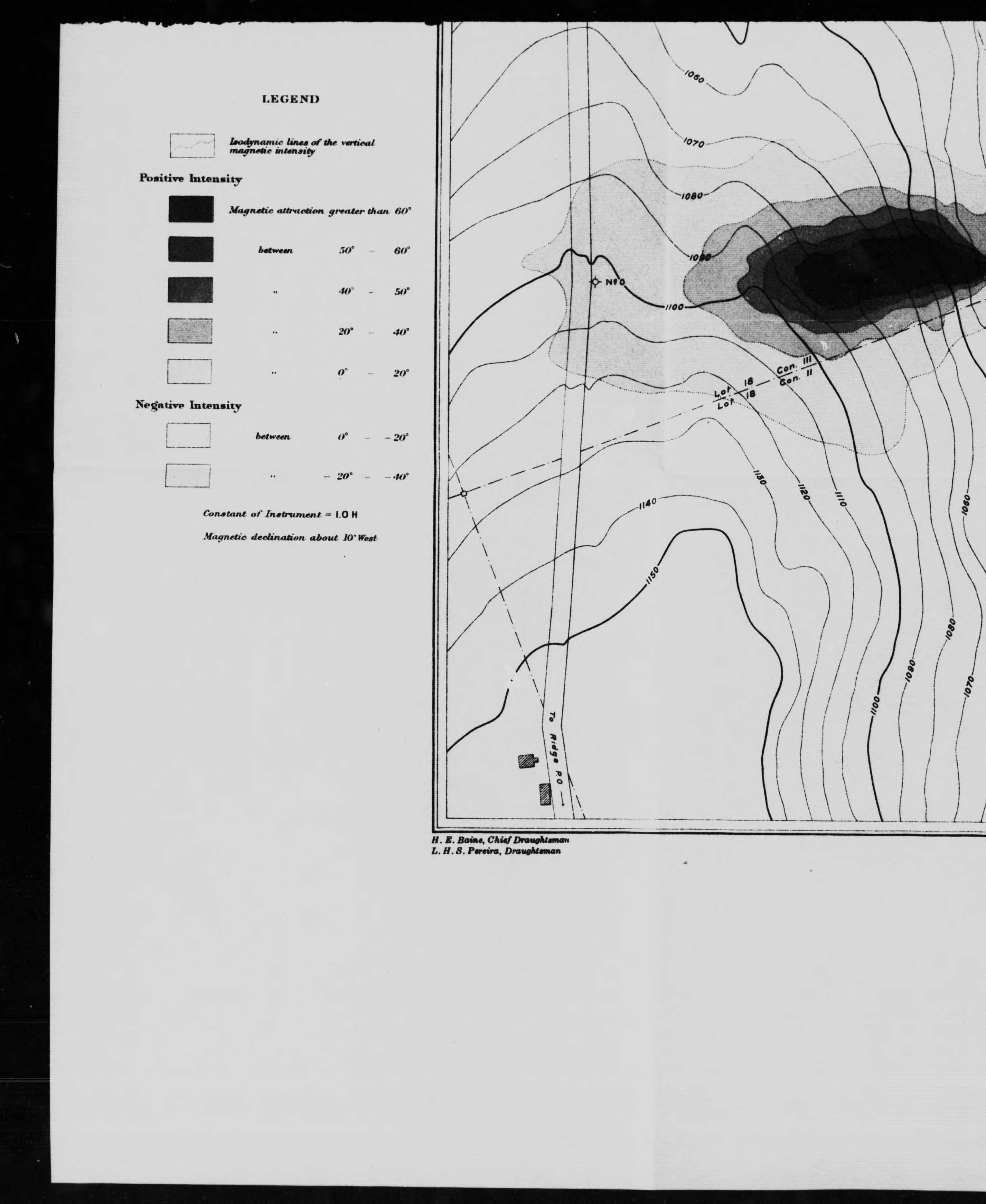Click the 1150 contour label
986x1204 pixels.
pyautogui.click(x=652, y=575)
